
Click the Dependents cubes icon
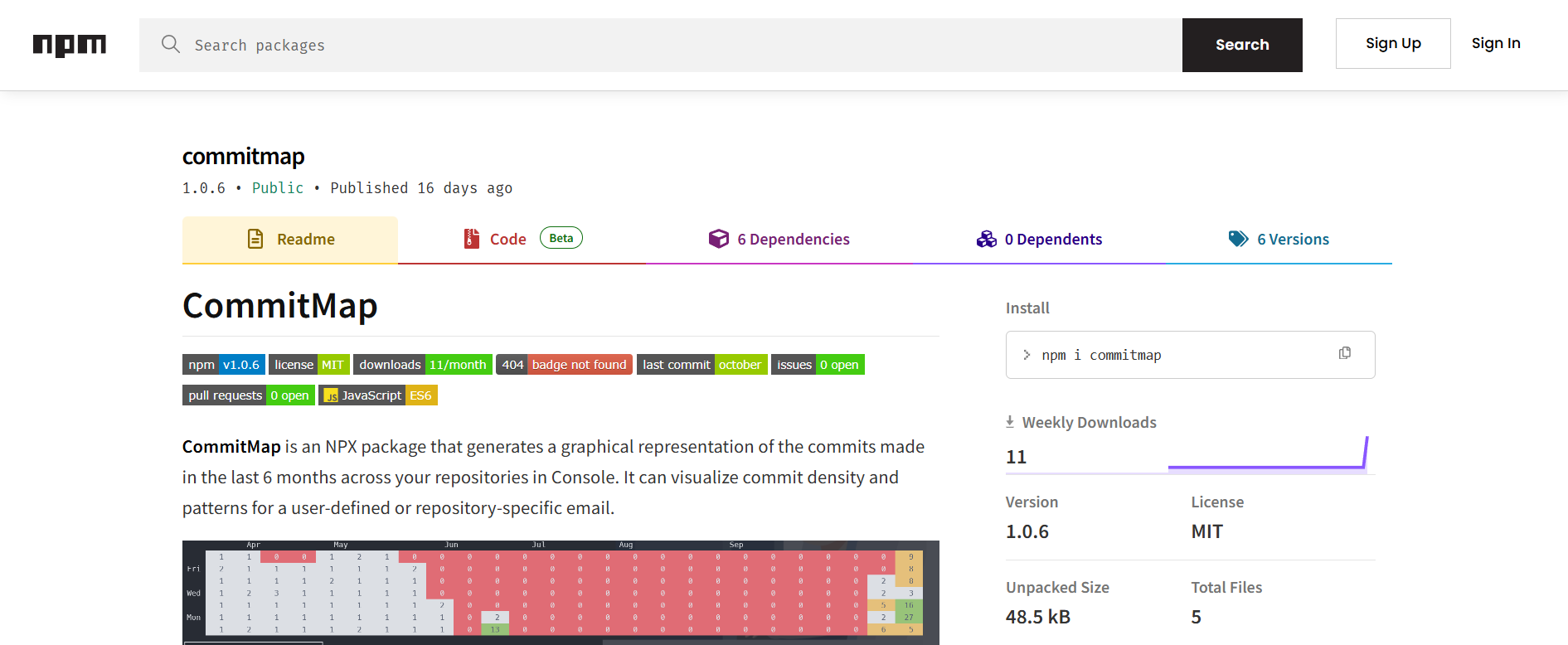click(x=986, y=239)
